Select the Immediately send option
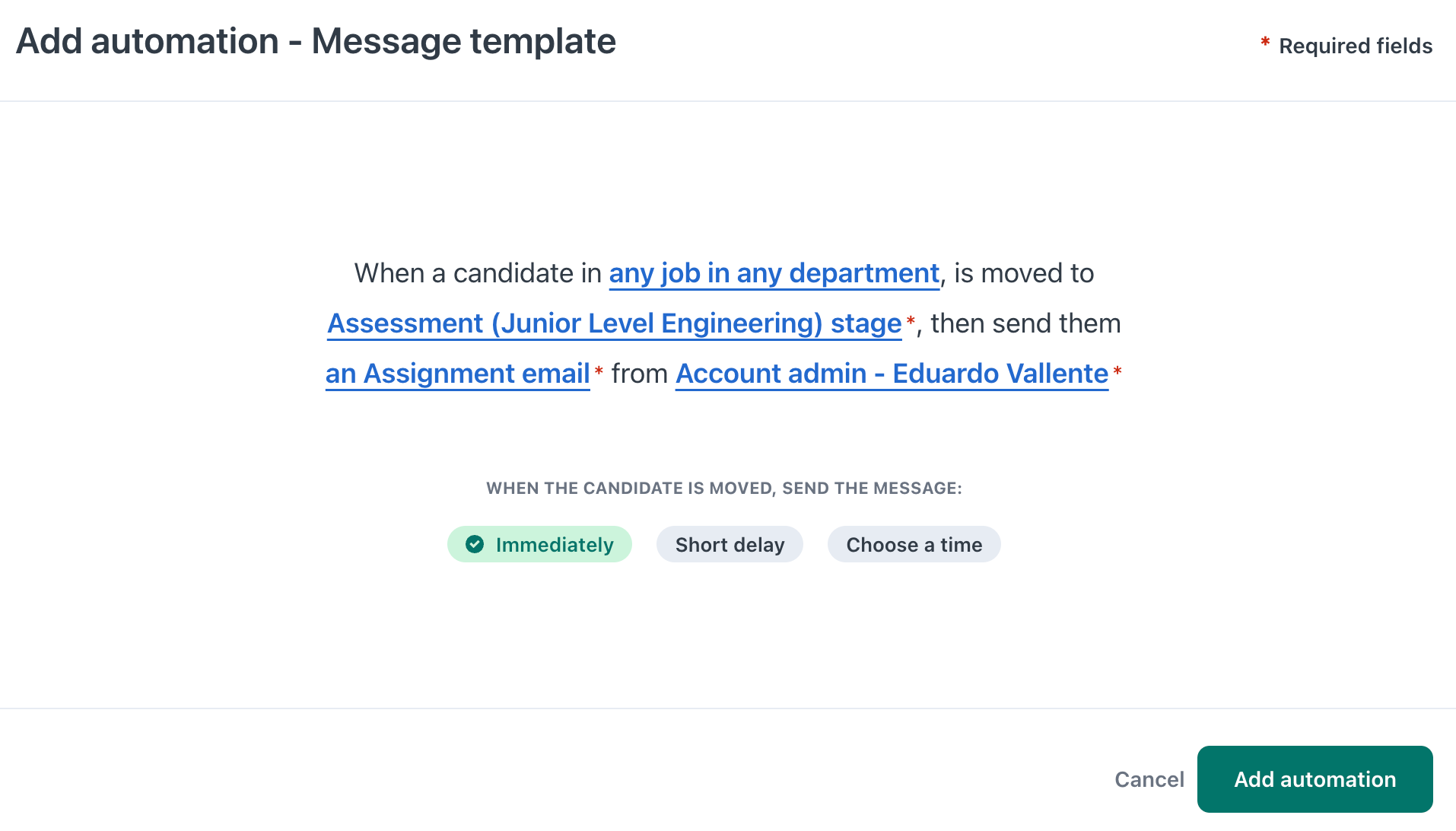This screenshot has width=1456, height=831. coord(539,544)
